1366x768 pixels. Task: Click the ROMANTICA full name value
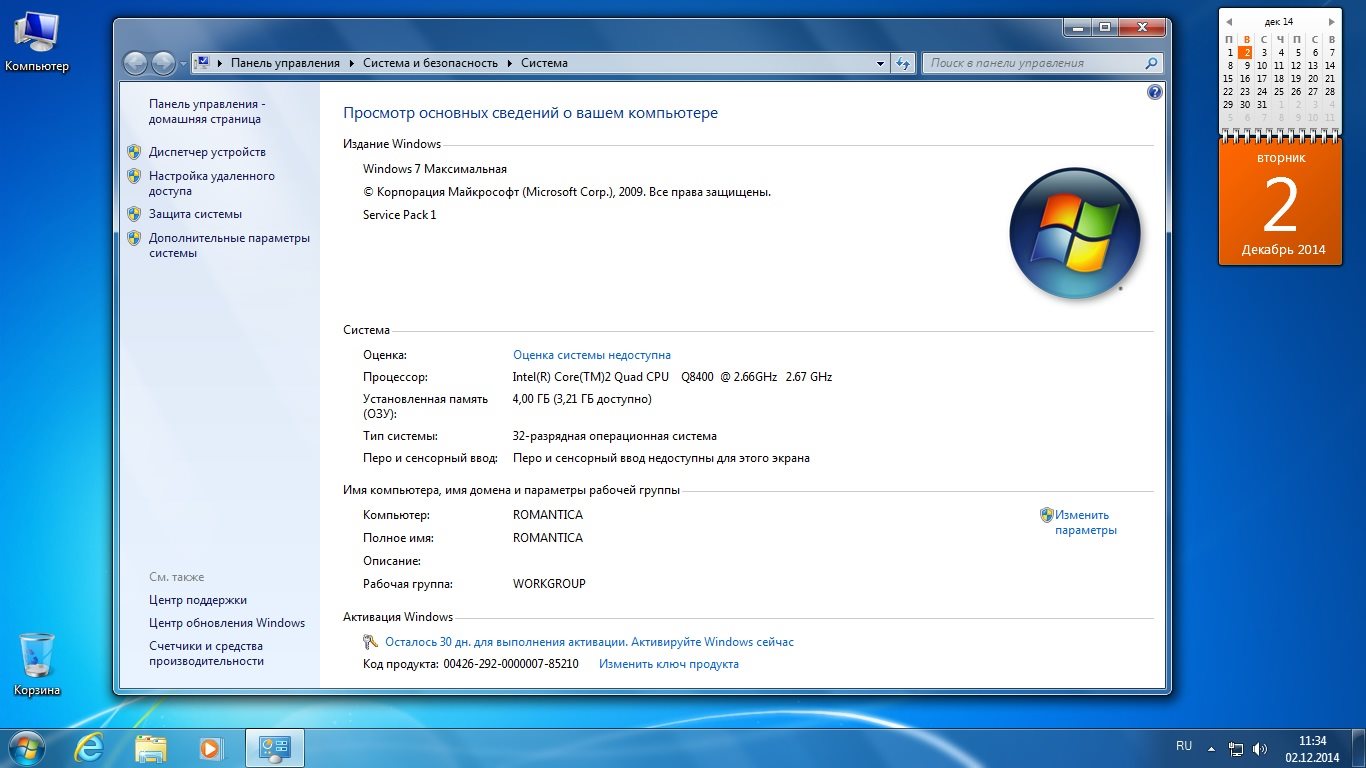coord(548,538)
